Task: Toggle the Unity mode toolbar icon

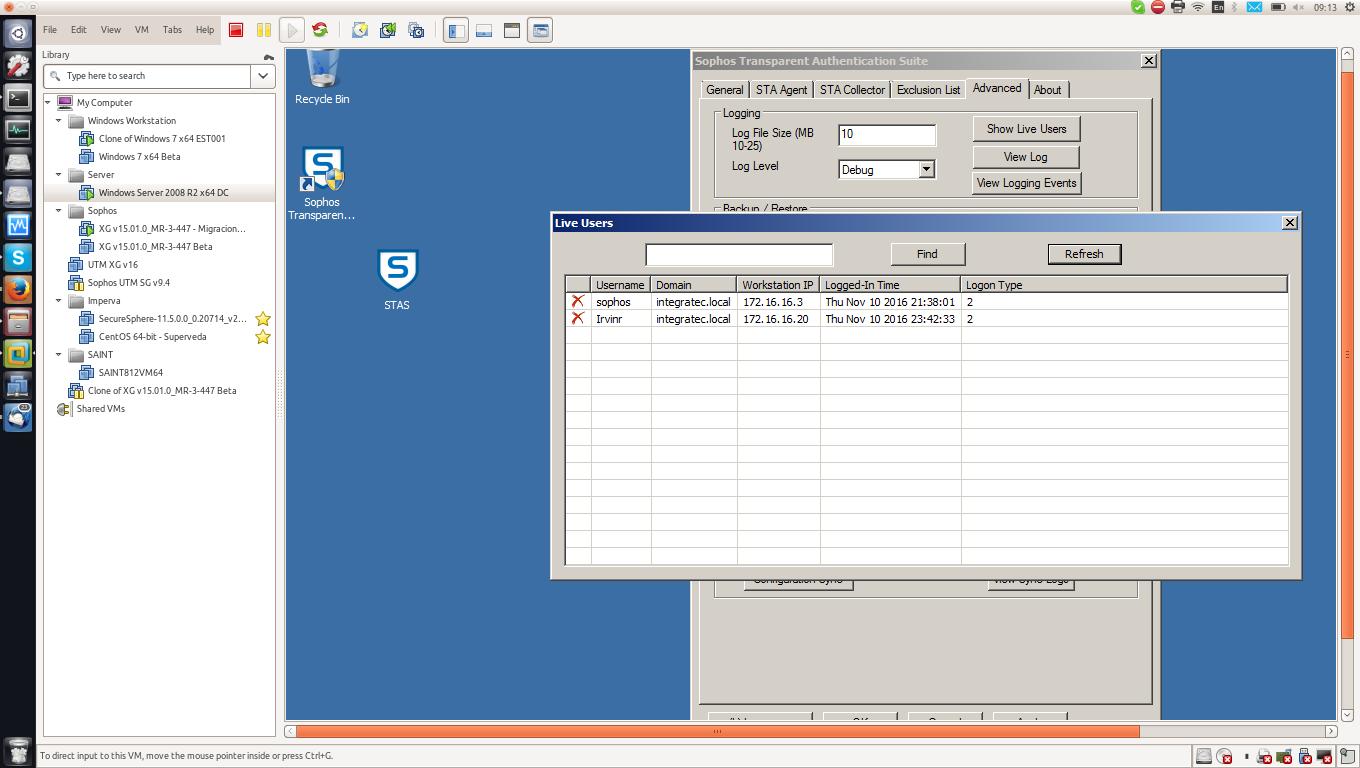Action: tap(540, 30)
